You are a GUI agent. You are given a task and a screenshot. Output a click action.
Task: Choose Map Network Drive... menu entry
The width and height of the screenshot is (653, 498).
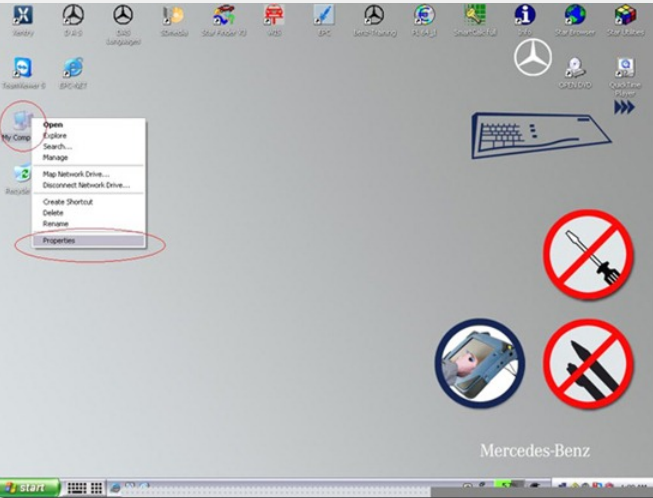click(x=76, y=174)
